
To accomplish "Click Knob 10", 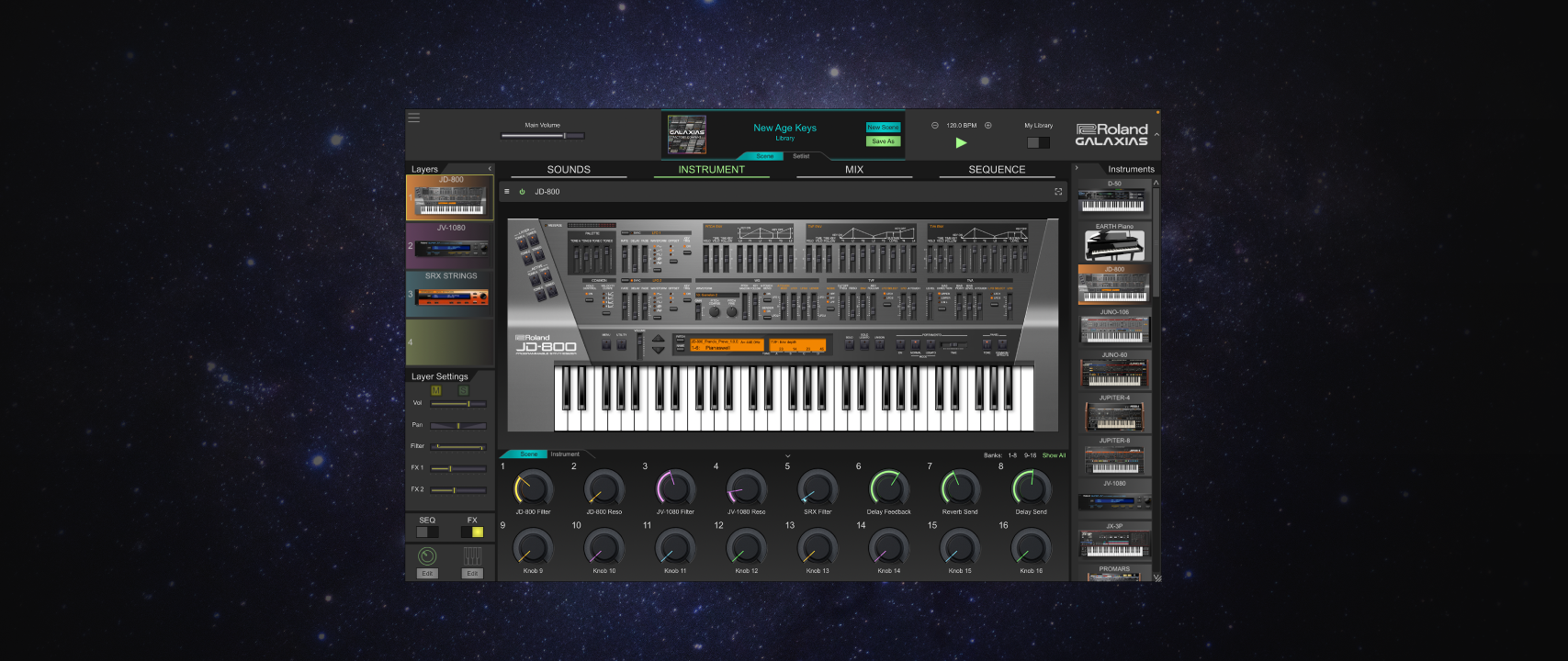I will pos(604,548).
